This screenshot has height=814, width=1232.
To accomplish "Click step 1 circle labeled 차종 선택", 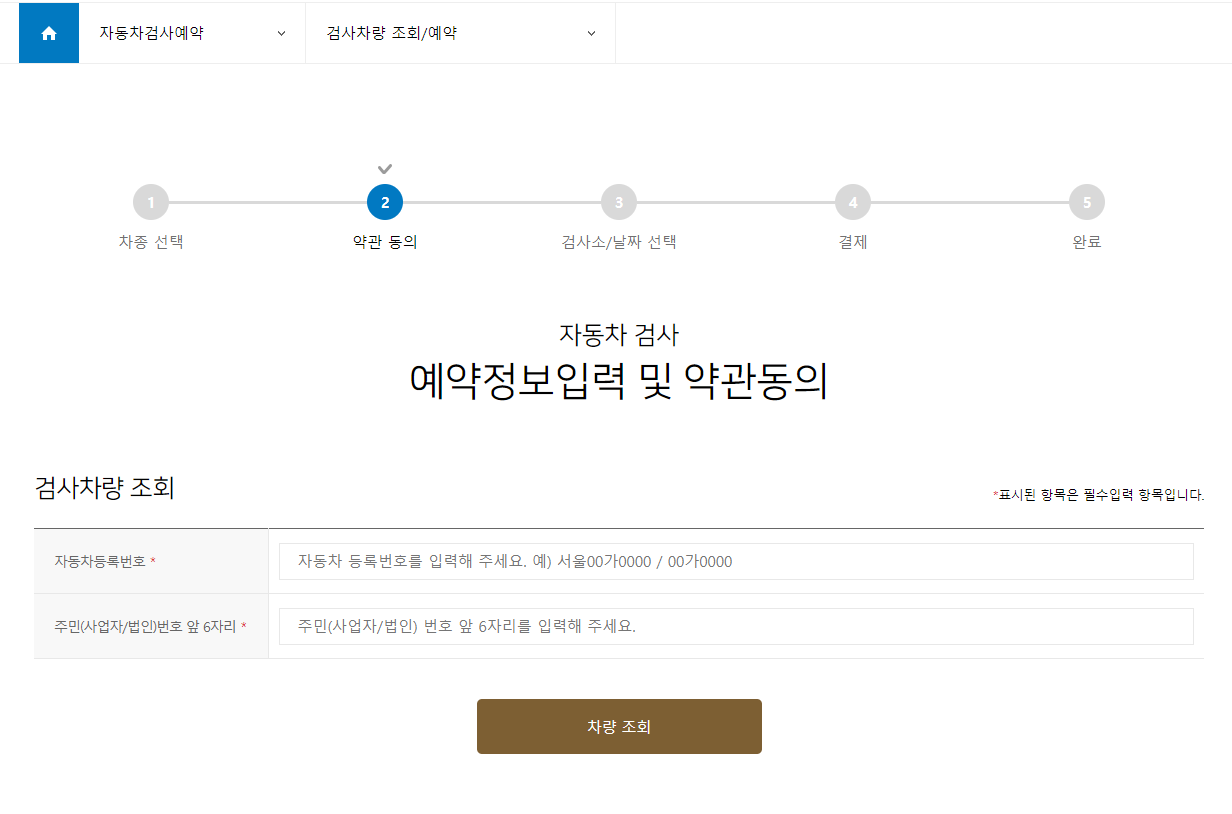I will [x=151, y=201].
